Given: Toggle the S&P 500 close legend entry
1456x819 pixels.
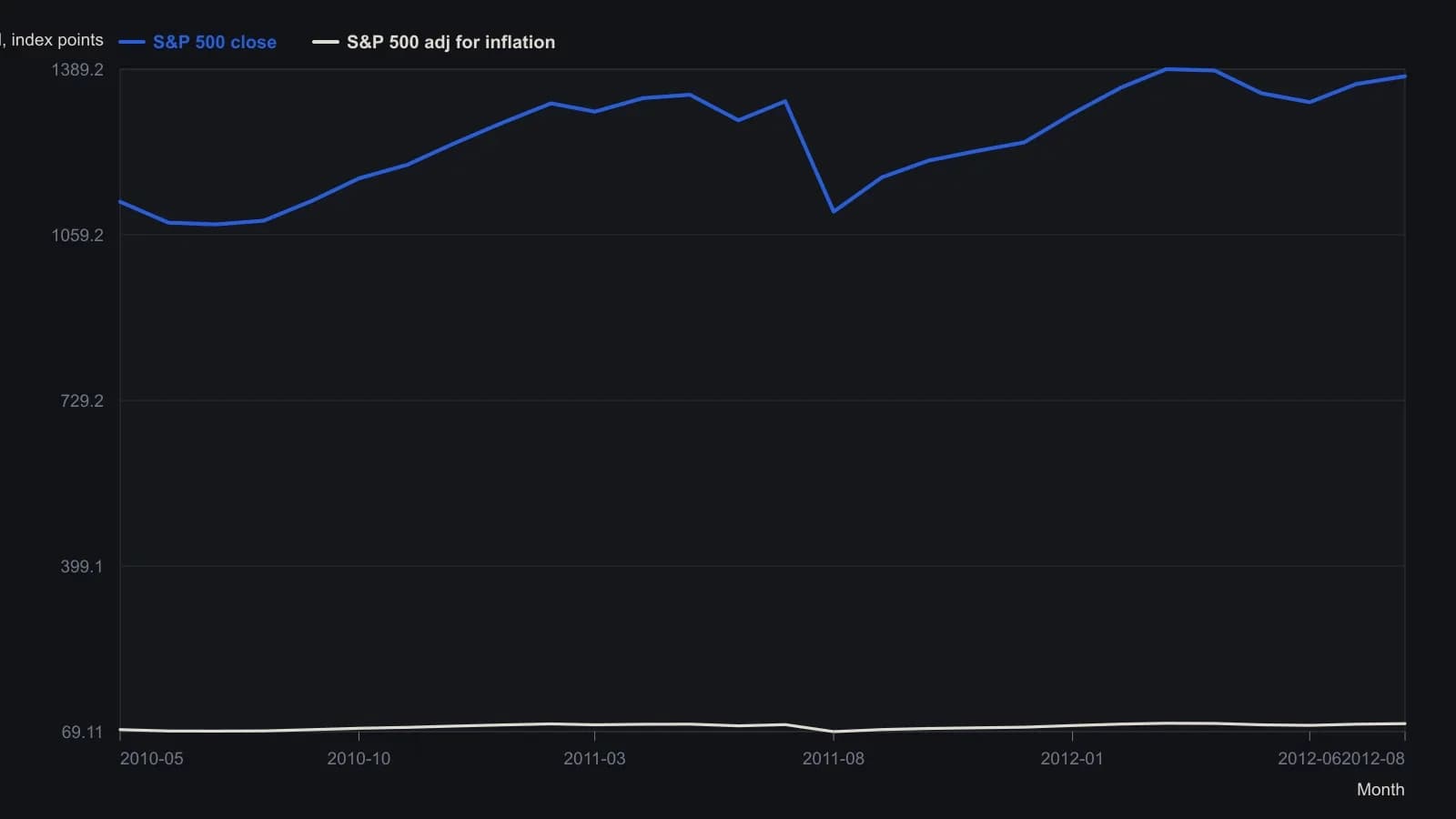Looking at the screenshot, I should pos(197,42).
